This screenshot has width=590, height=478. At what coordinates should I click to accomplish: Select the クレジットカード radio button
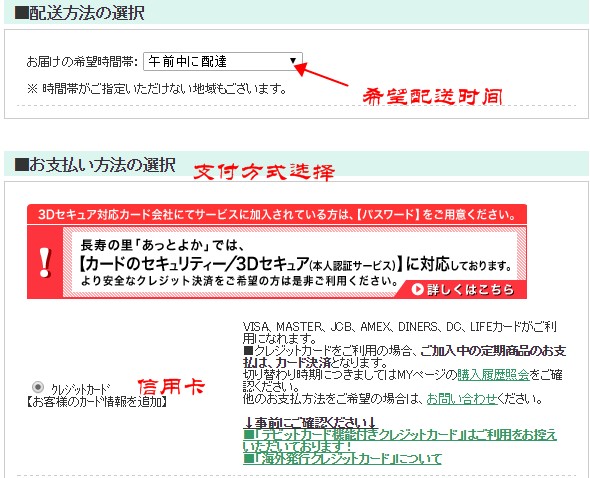coord(38,387)
